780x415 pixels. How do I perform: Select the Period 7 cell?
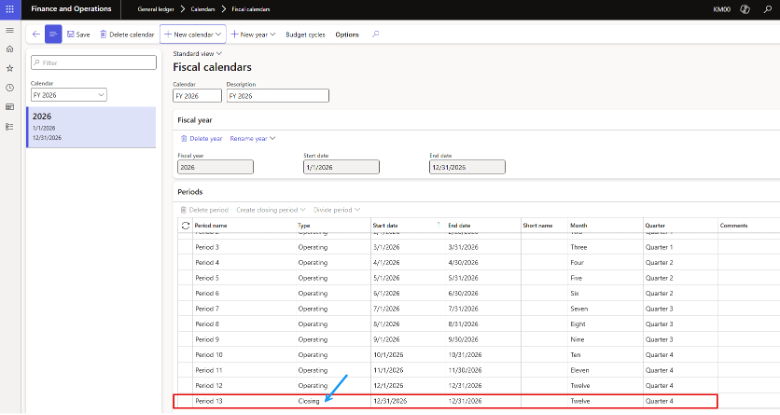point(207,309)
